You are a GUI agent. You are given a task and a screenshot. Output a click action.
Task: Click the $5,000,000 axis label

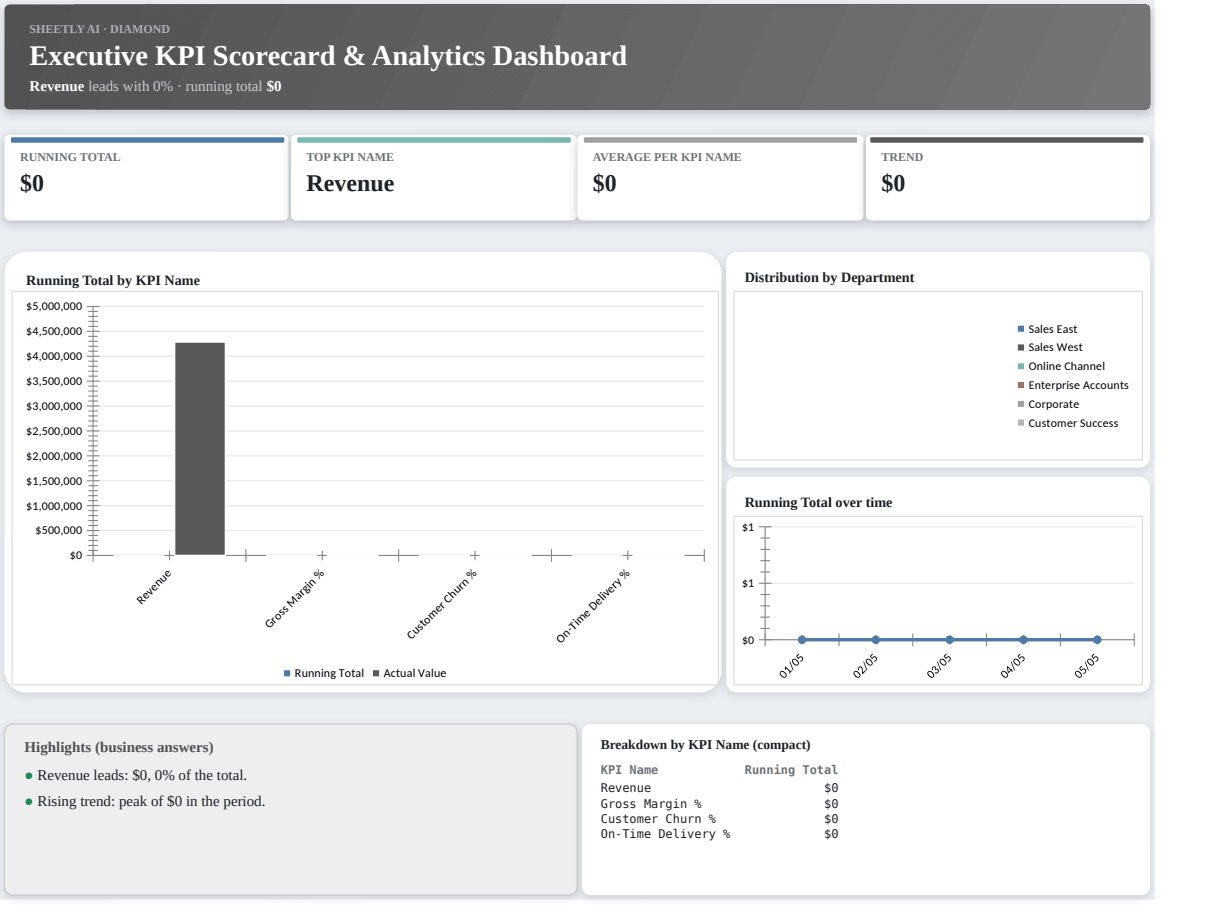[55, 306]
